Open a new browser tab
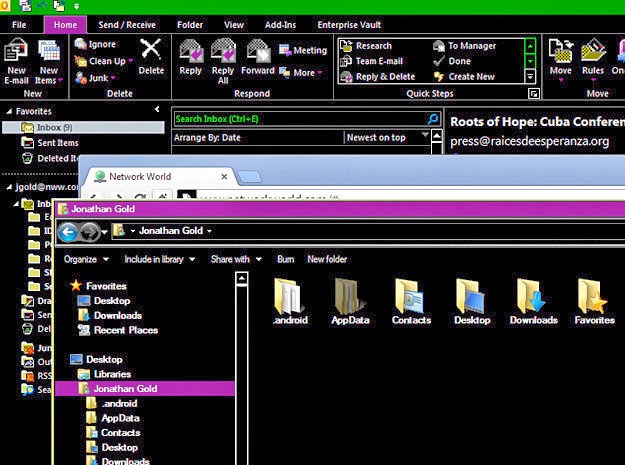625x465 pixels. coord(250,177)
